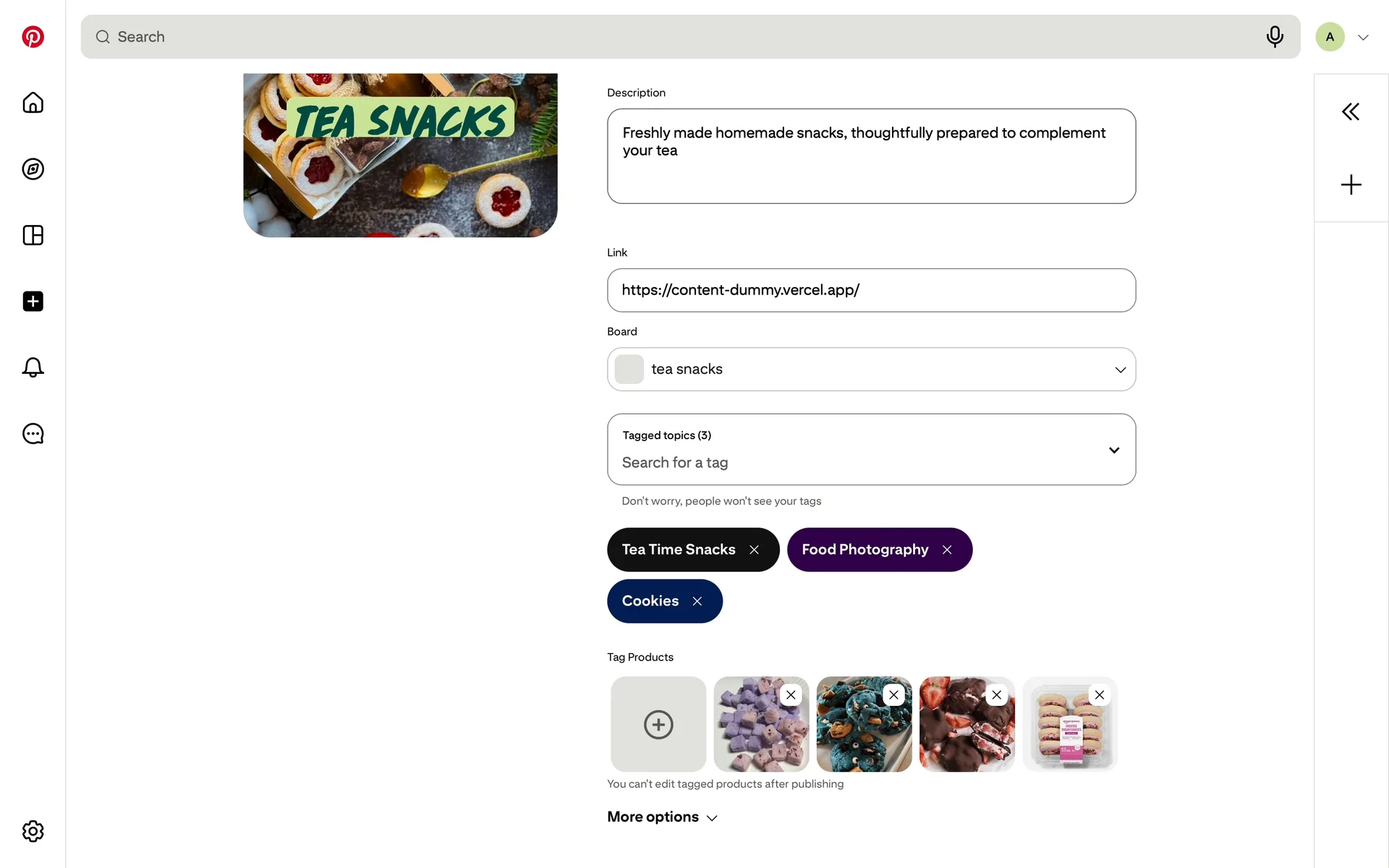
Task: Remove the Tea Time Snacks tag
Action: pos(754,550)
